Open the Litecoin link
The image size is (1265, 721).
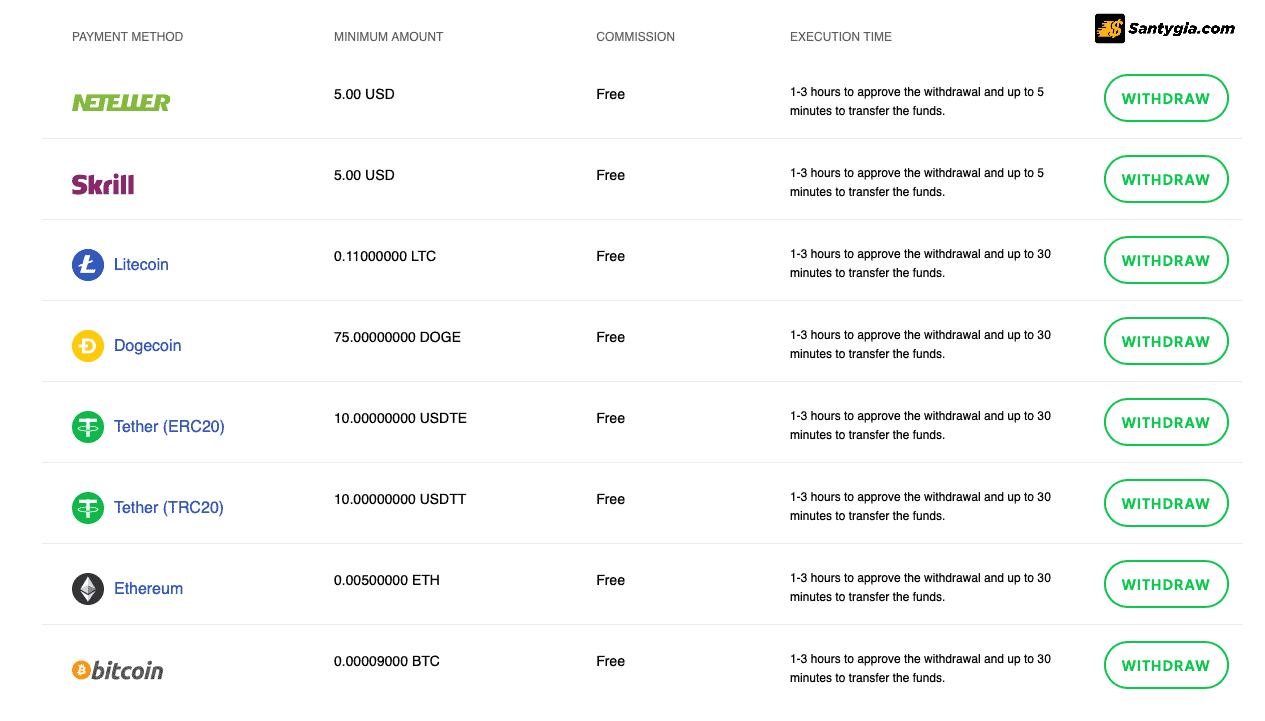click(x=141, y=265)
